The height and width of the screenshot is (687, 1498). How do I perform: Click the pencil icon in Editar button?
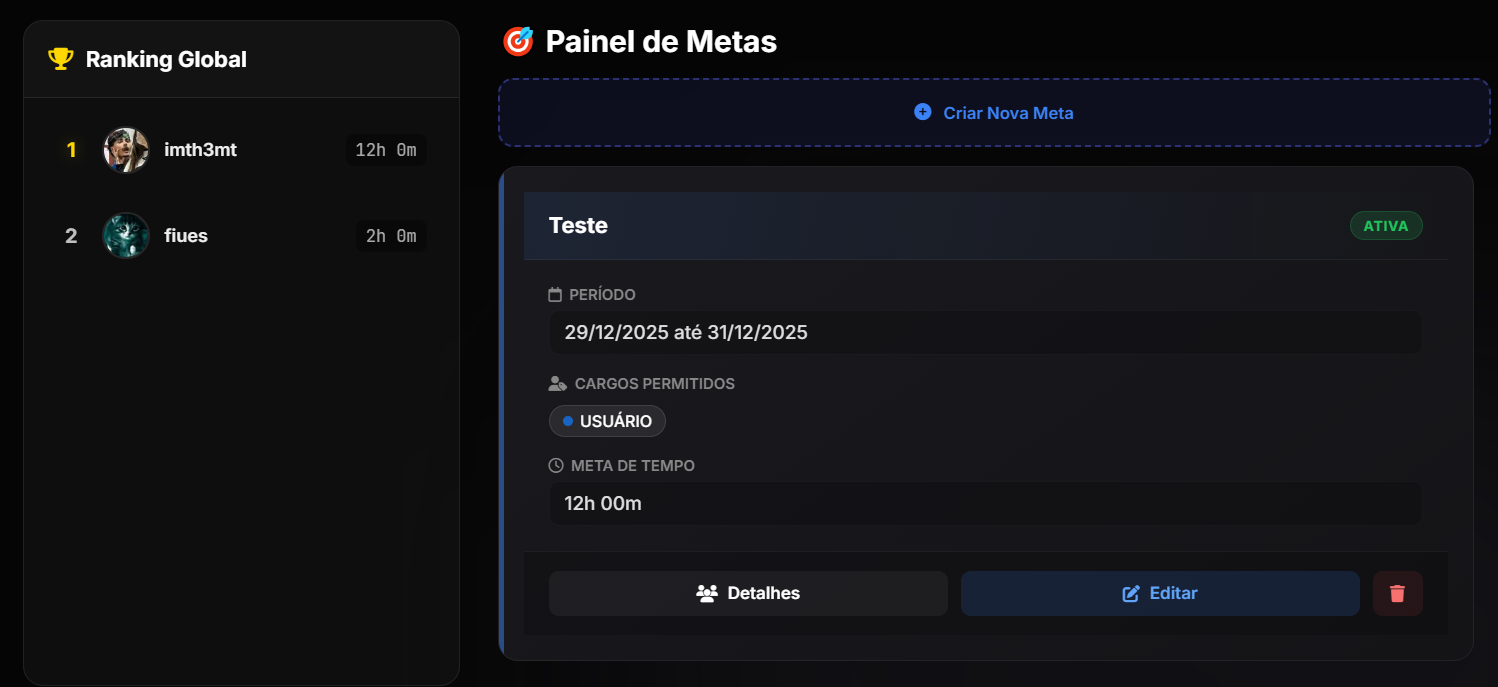[1131, 593]
